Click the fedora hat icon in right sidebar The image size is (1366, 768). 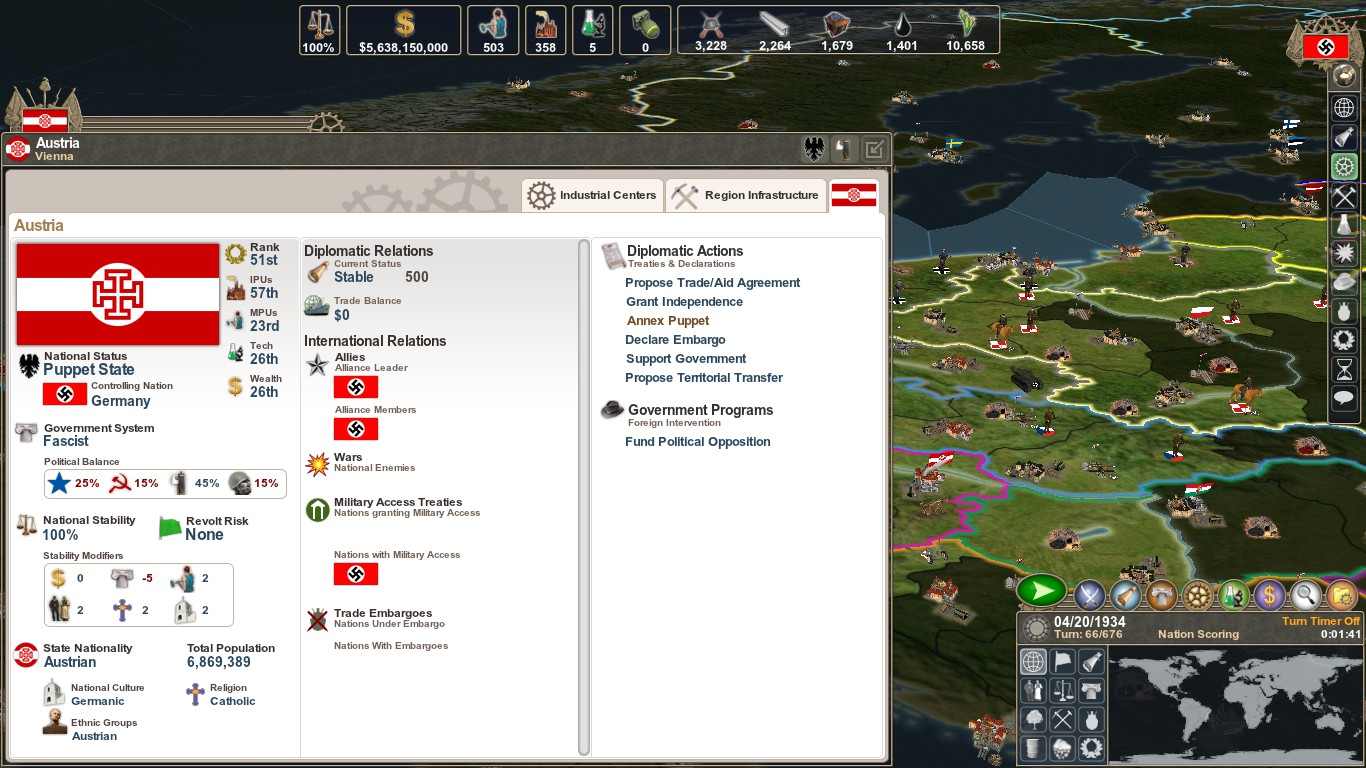pyautogui.click(x=1344, y=283)
